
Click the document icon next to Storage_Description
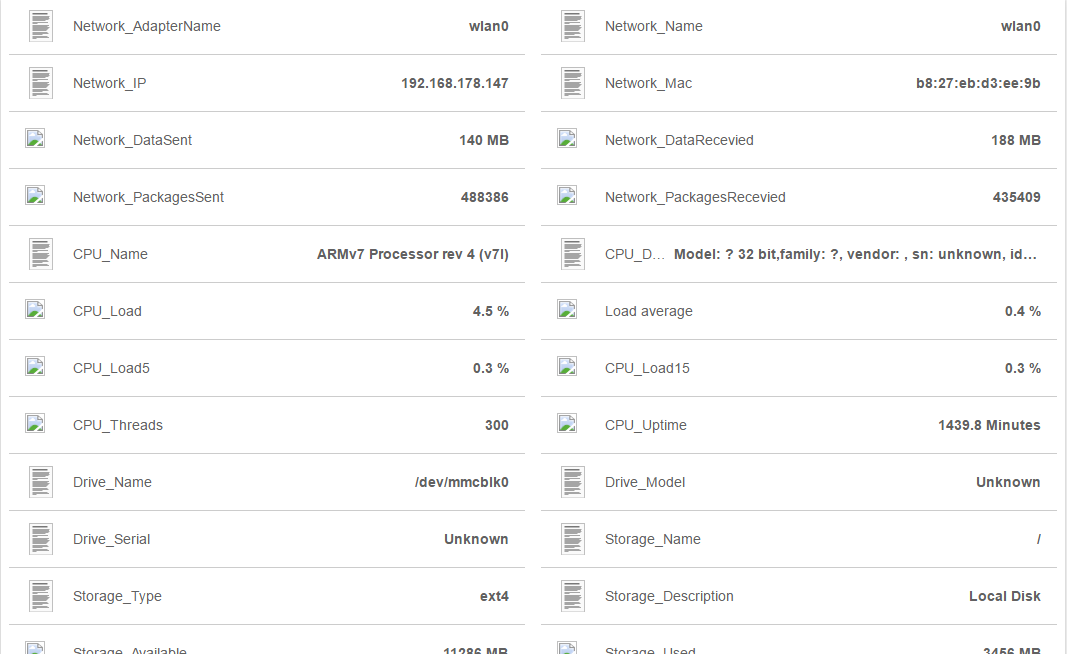572,594
